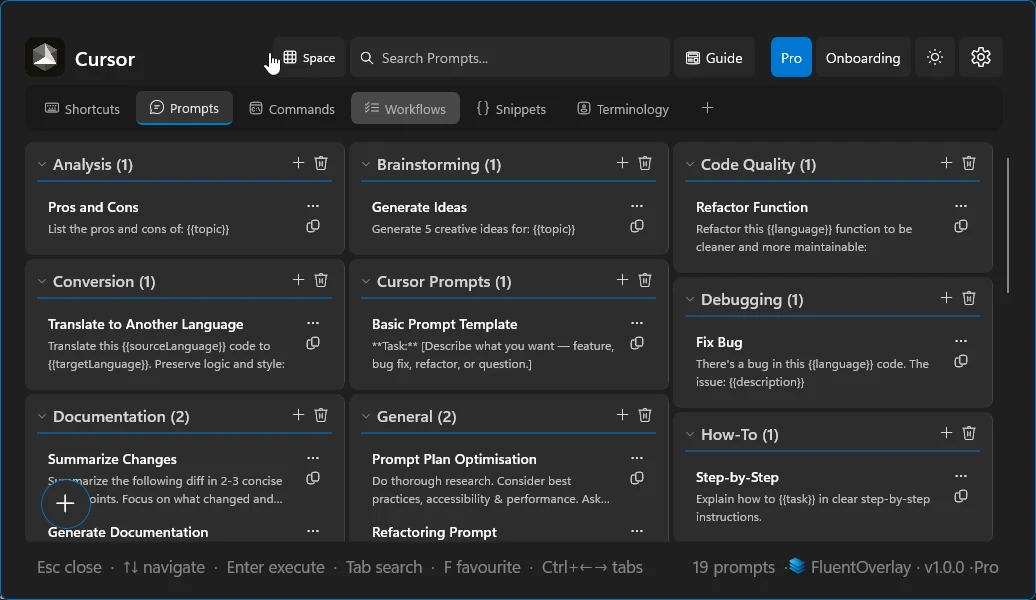Switch to the Snippets tab
The width and height of the screenshot is (1036, 600).
click(512, 108)
